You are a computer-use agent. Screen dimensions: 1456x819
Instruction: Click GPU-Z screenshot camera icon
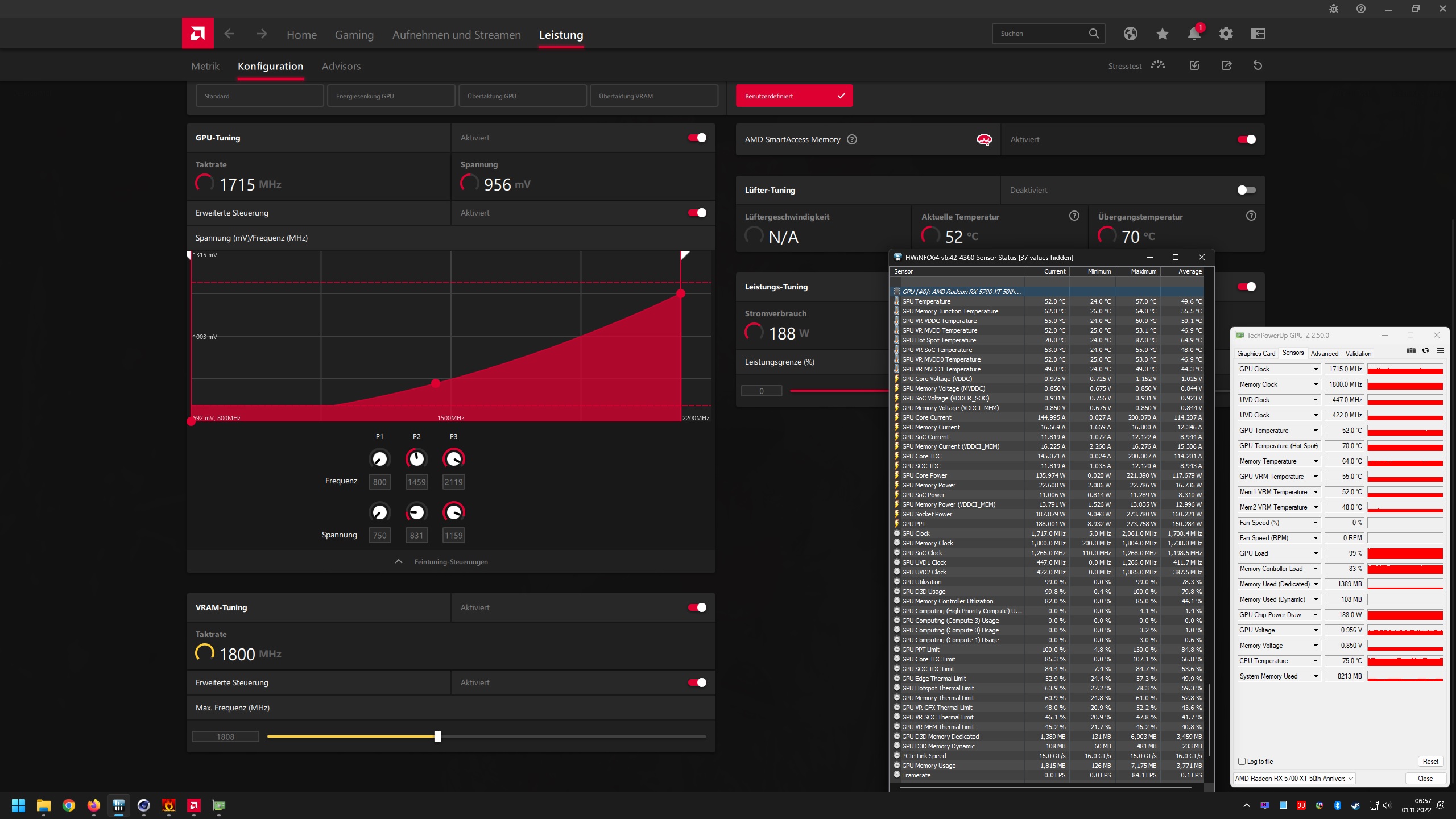1411,350
